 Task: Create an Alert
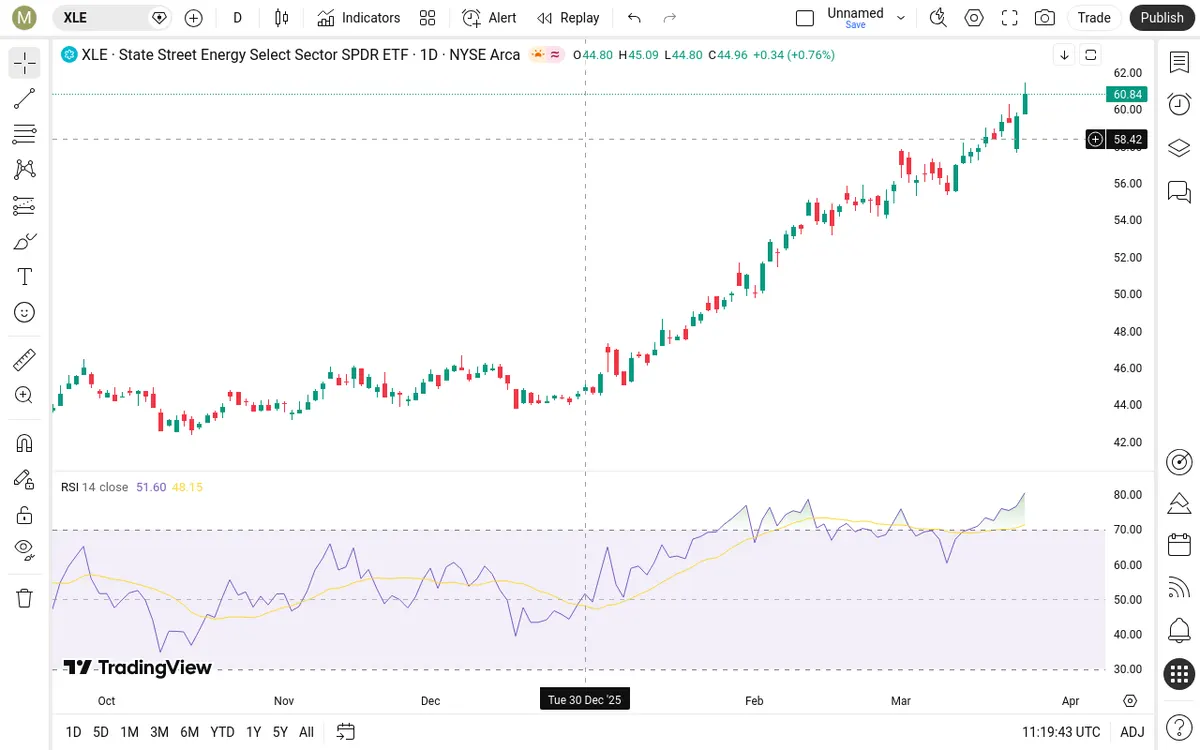coord(490,18)
